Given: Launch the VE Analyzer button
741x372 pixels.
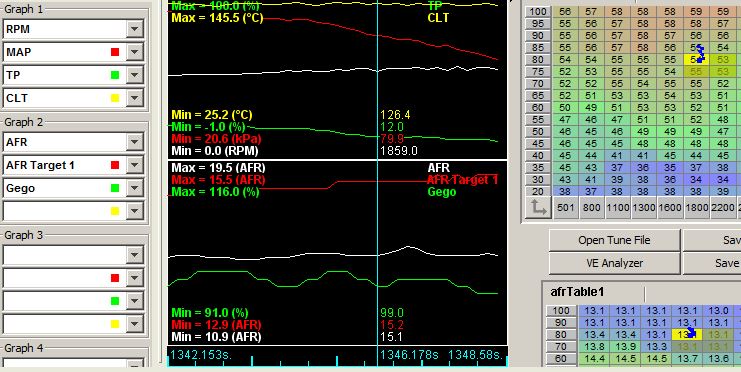Looking at the screenshot, I should tap(614, 263).
